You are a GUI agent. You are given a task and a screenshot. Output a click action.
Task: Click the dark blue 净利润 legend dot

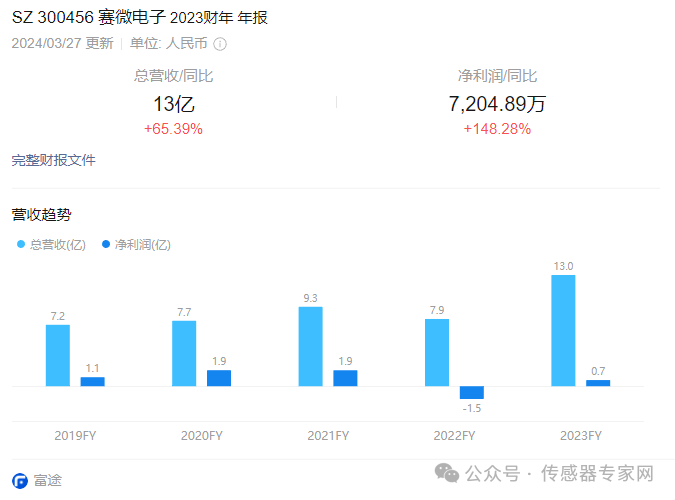106,244
